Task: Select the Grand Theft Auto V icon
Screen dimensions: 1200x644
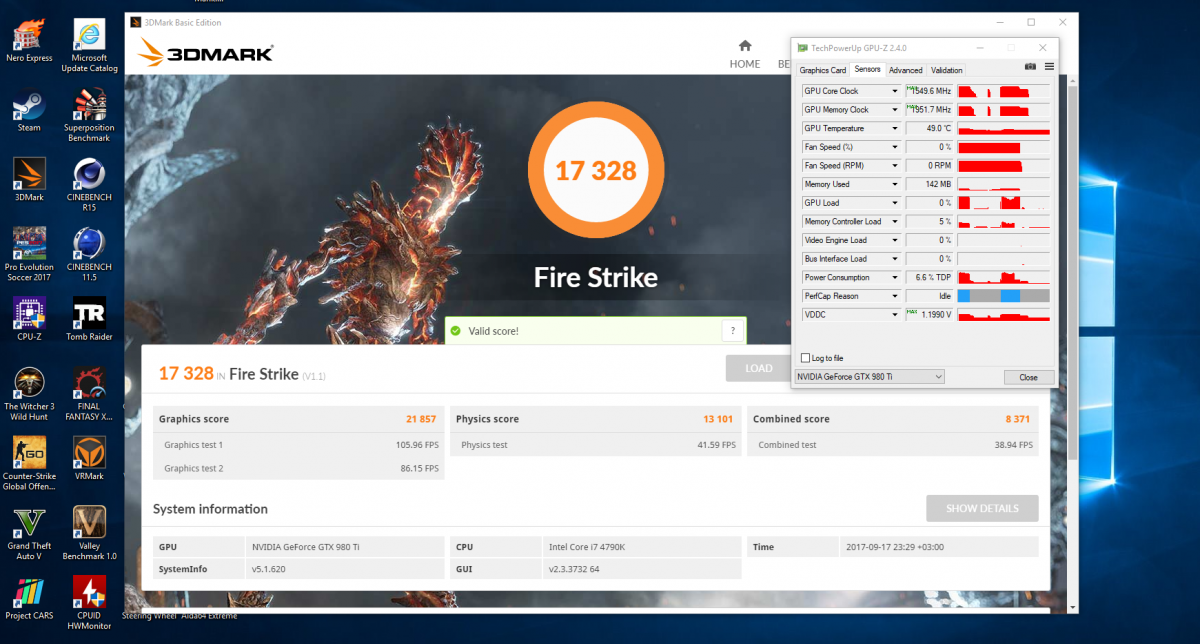Action: point(29,532)
